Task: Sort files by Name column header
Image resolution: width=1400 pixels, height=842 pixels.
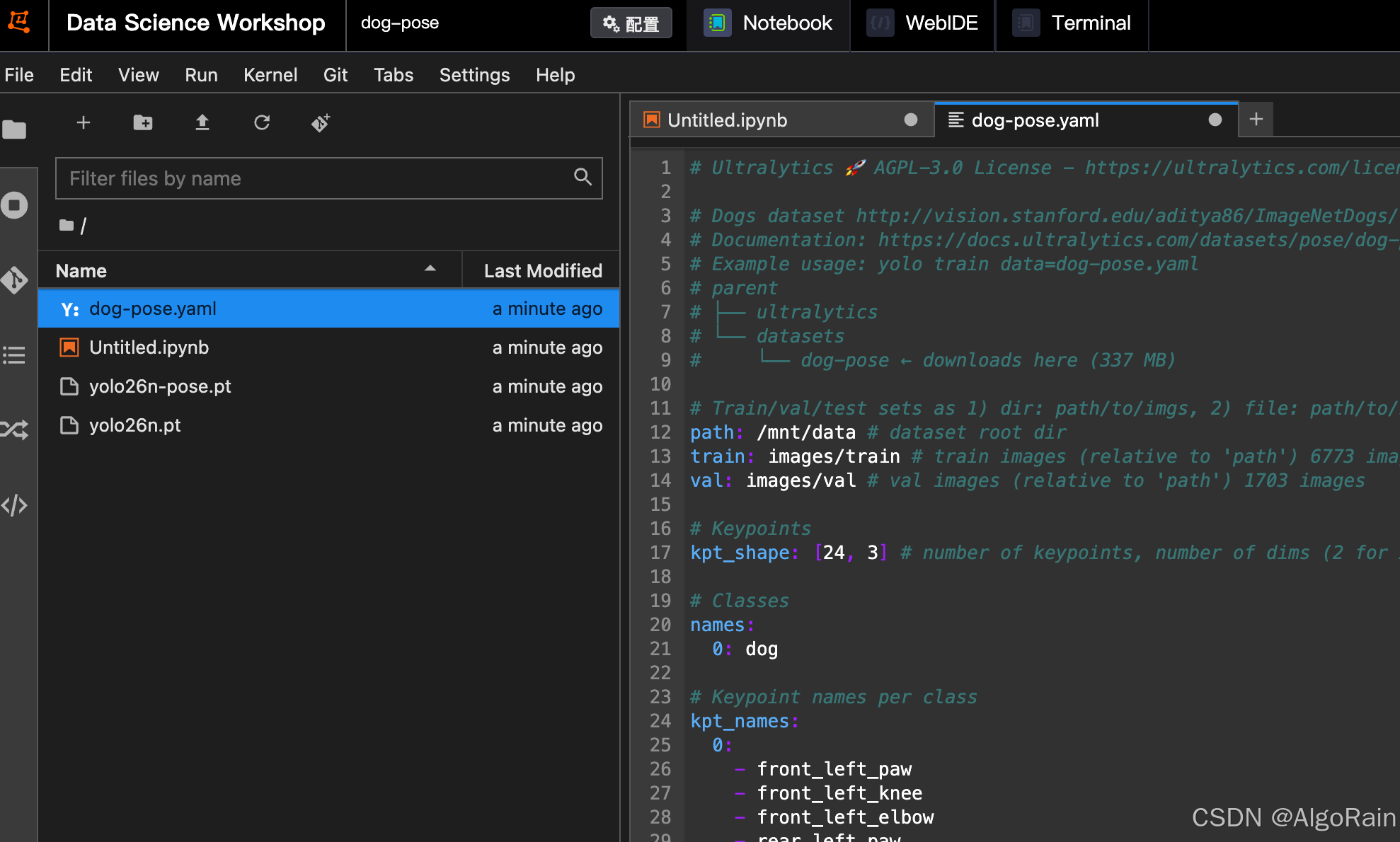Action: coord(250,270)
